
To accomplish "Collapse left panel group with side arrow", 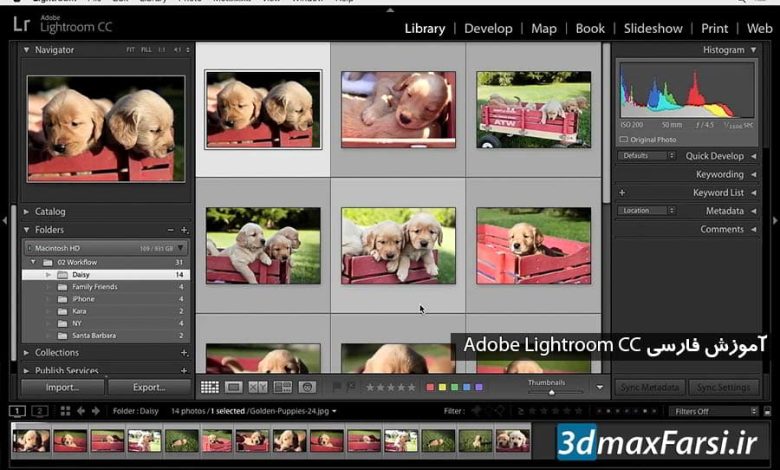I will pyautogui.click(x=4, y=220).
